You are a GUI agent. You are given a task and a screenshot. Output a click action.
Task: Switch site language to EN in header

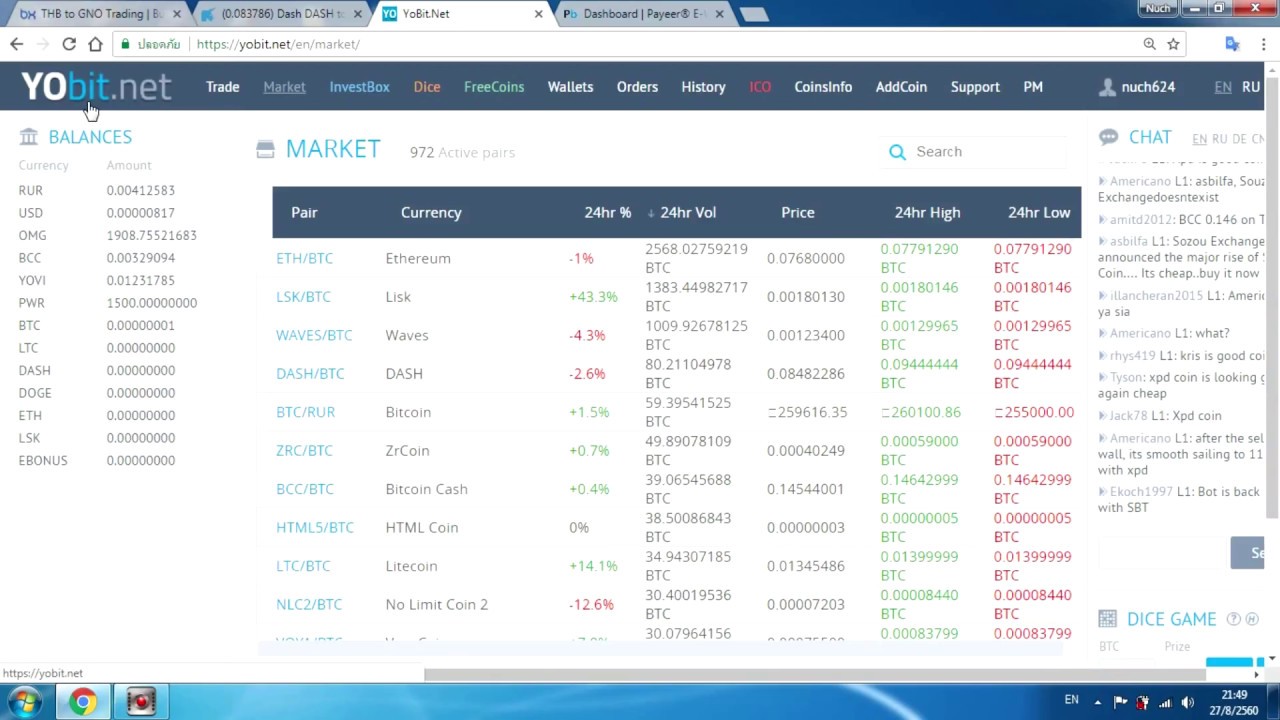(x=1223, y=87)
